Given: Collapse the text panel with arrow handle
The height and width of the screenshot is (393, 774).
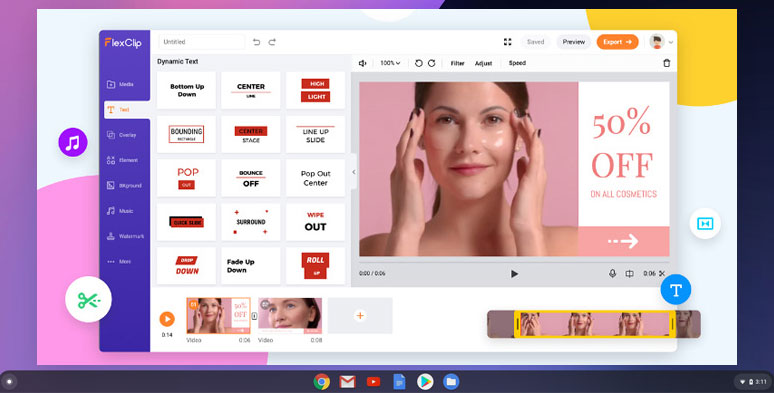Looking at the screenshot, I should click(x=353, y=172).
